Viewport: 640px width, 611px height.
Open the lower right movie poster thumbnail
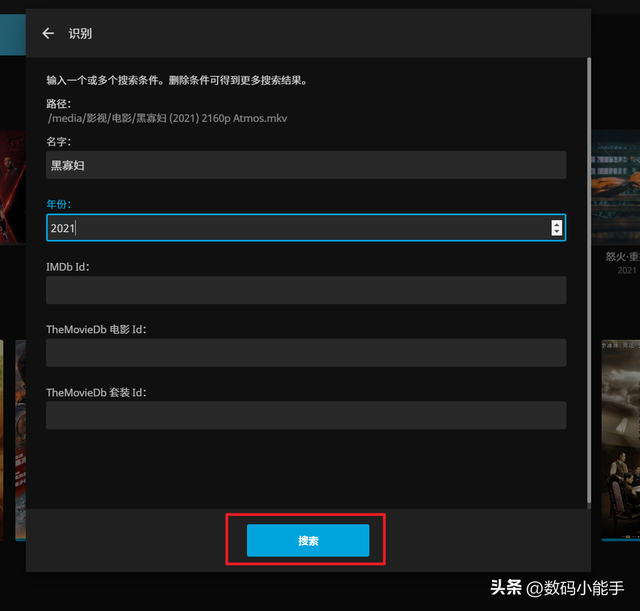point(620,440)
